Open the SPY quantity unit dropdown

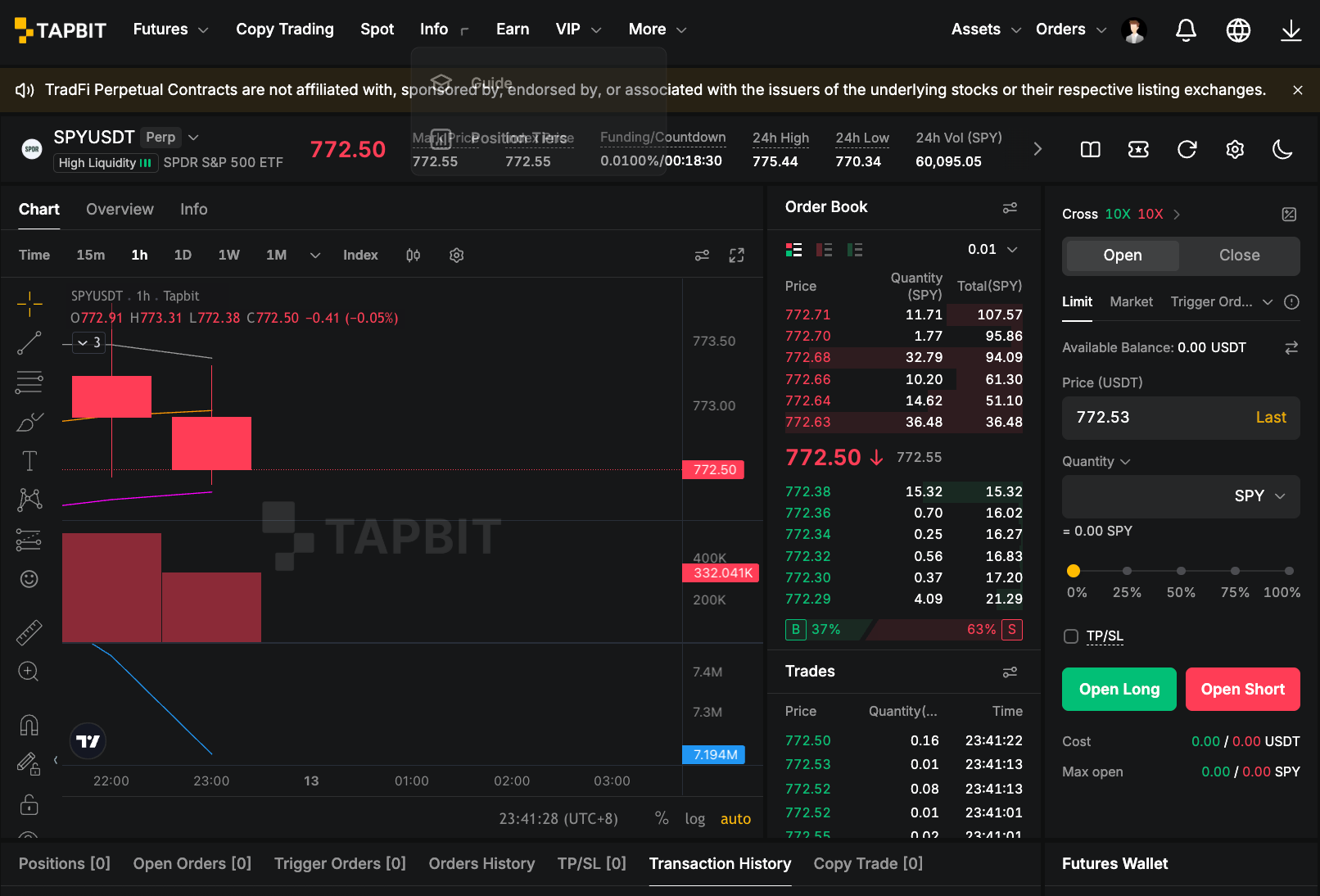tap(1259, 496)
